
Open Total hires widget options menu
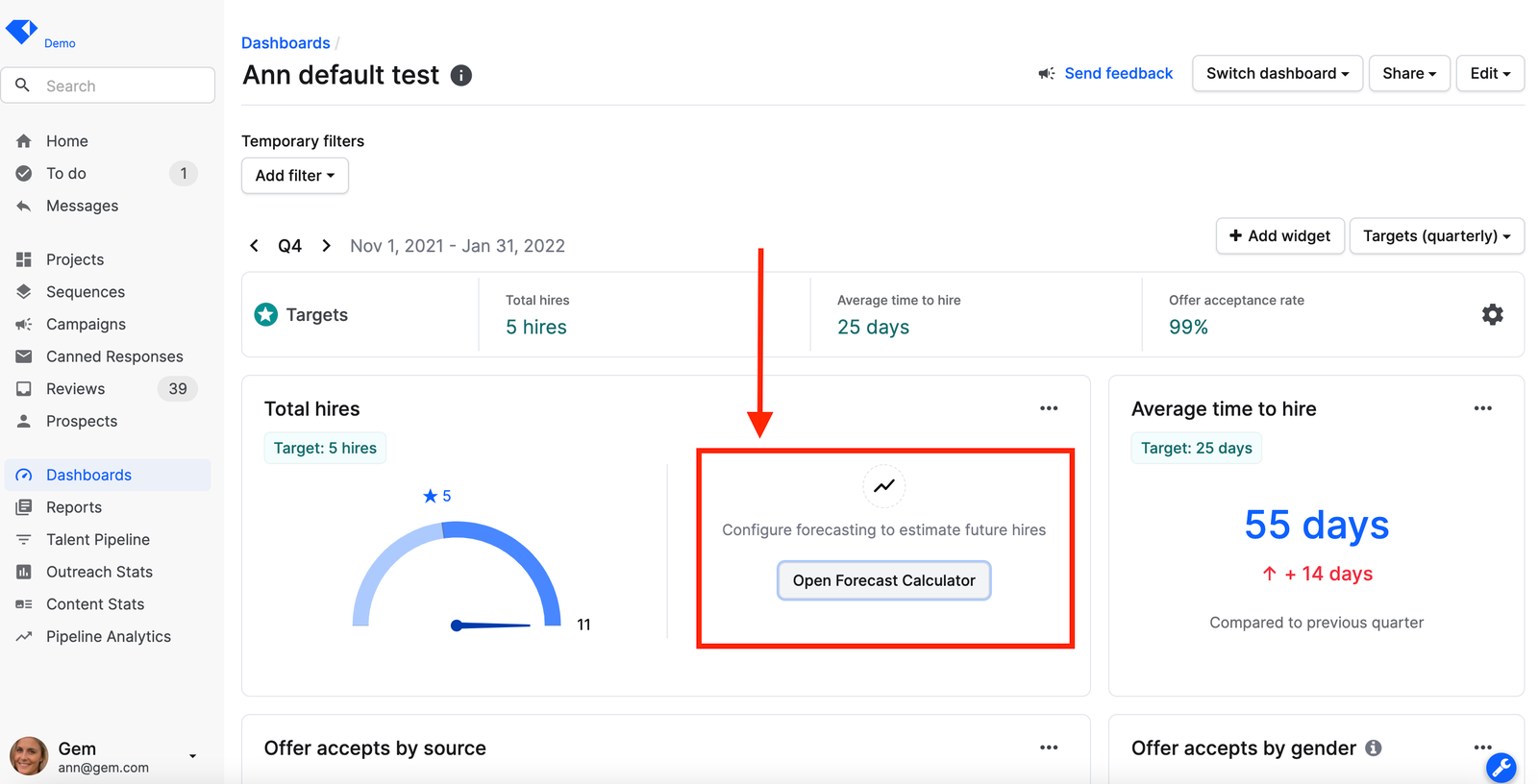click(x=1049, y=408)
